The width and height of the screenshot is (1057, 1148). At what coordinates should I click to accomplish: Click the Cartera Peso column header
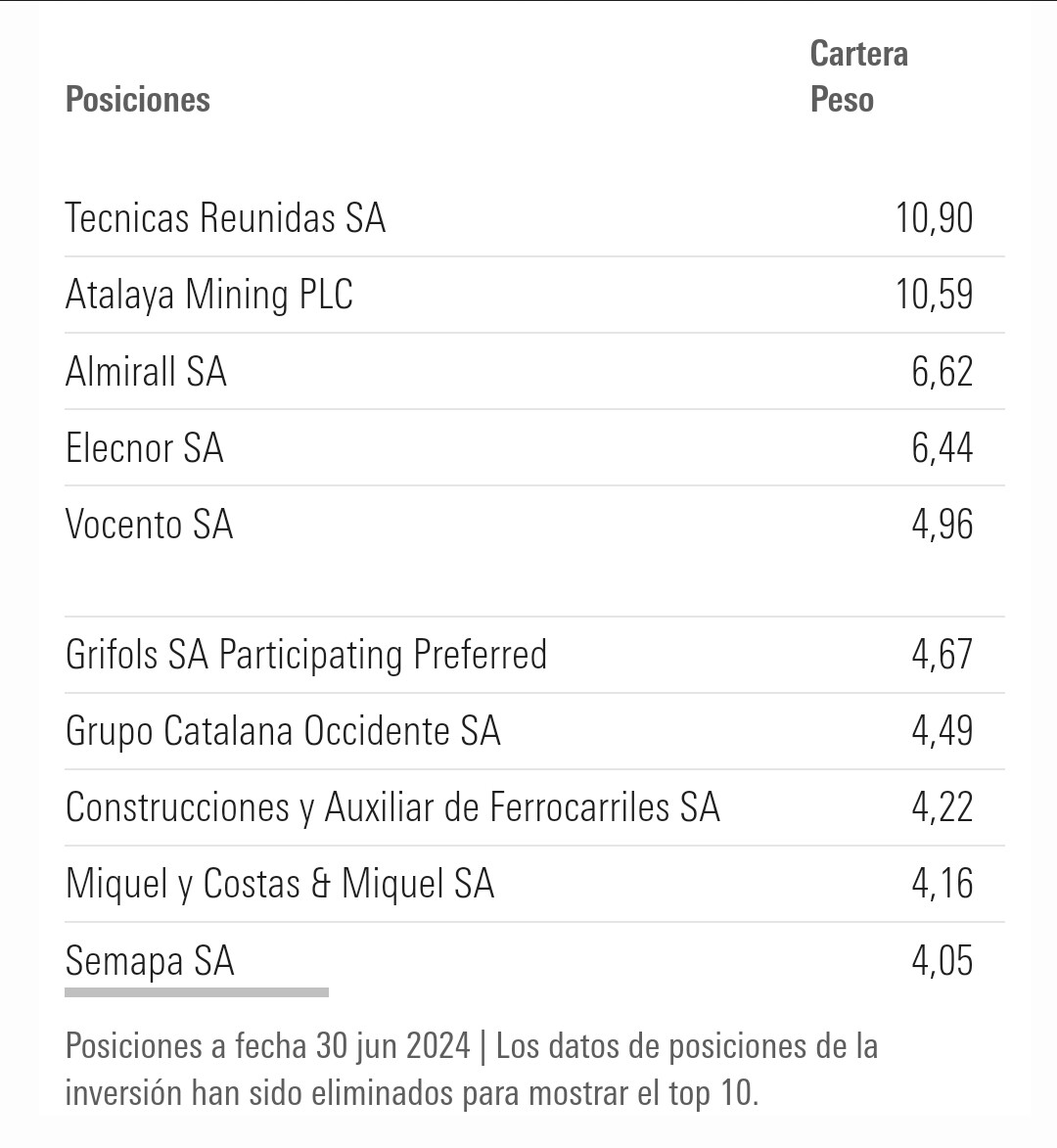859,76
